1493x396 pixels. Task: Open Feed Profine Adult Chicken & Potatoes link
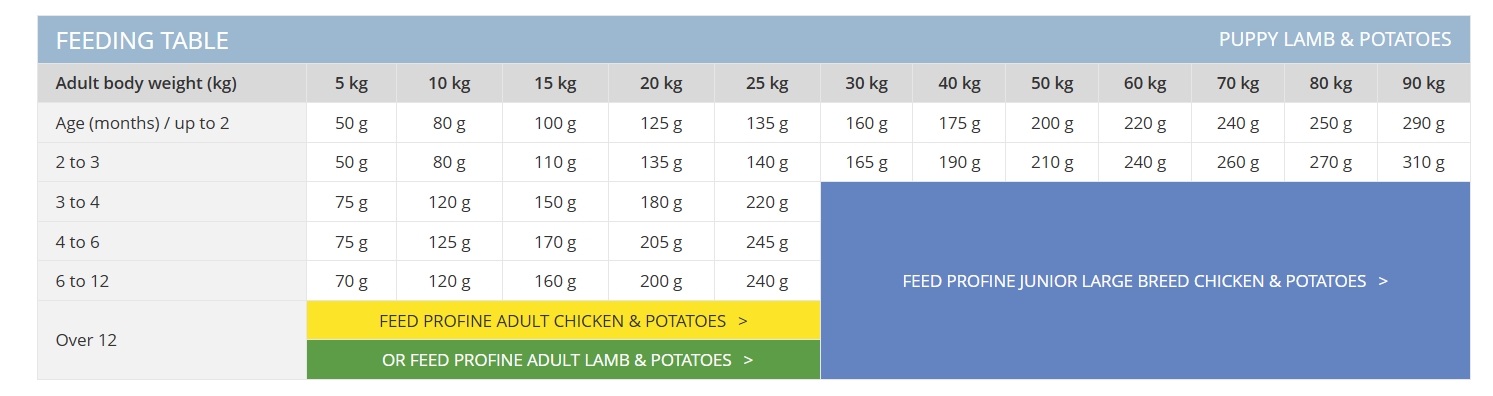pyautogui.click(x=563, y=321)
